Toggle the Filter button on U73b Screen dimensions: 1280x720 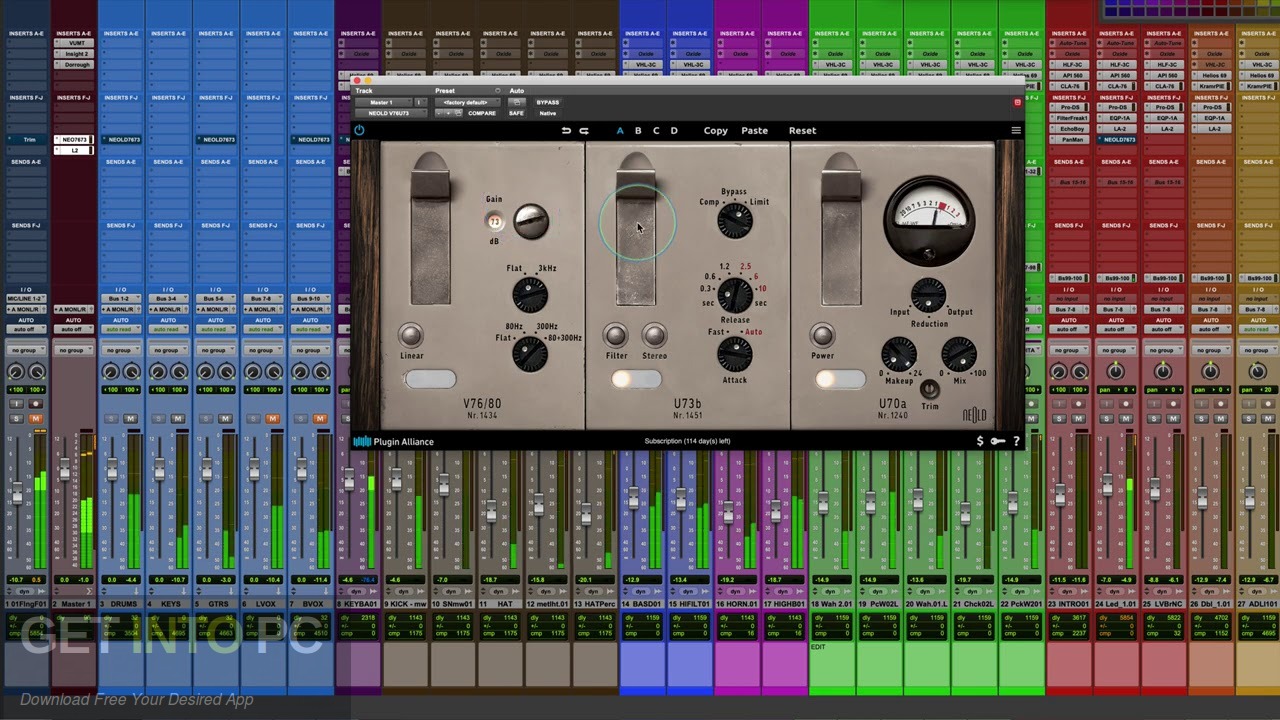pos(616,335)
